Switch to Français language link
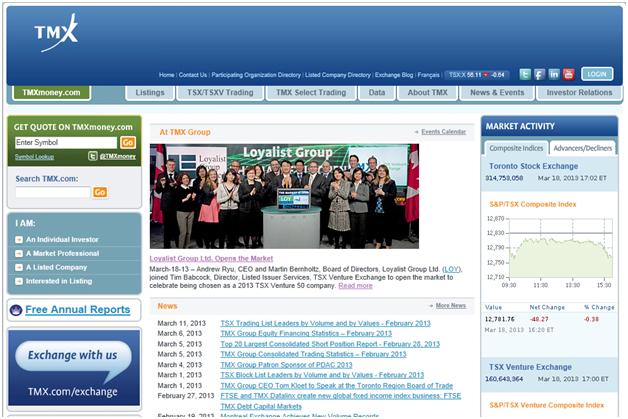Image resolution: width=628 pixels, height=419 pixels. tap(429, 75)
